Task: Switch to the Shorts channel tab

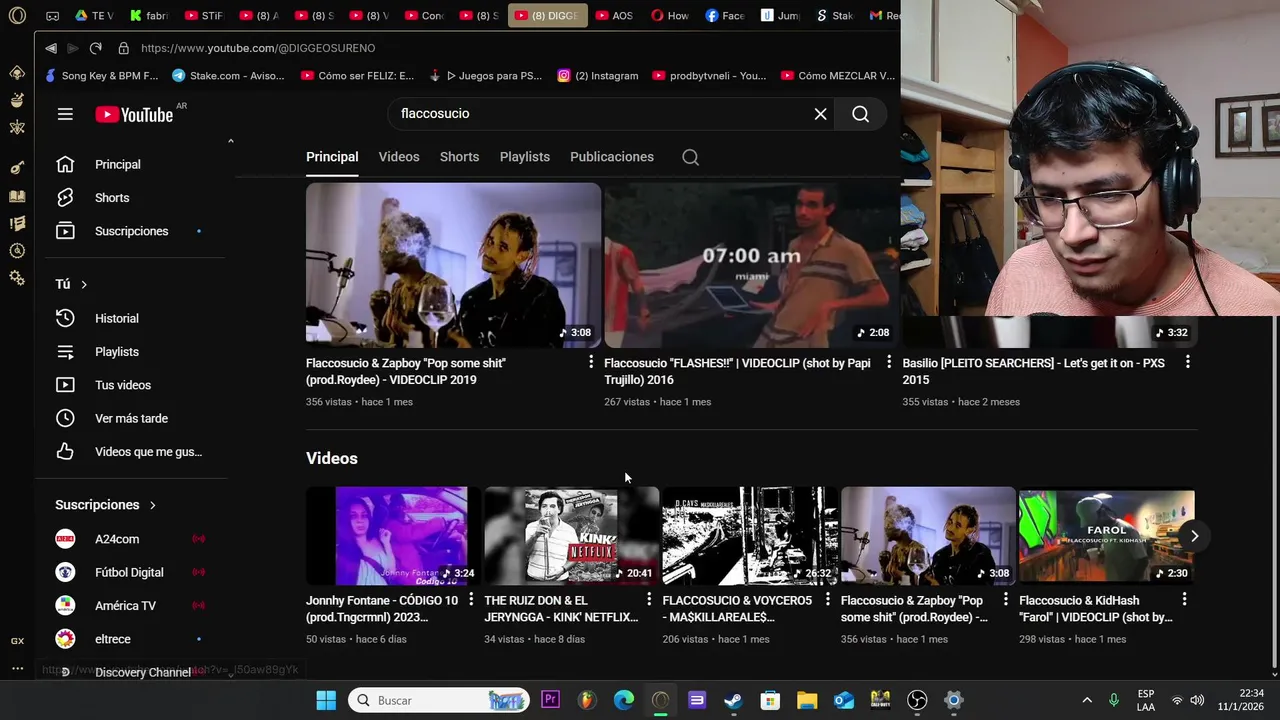Action: [x=459, y=157]
